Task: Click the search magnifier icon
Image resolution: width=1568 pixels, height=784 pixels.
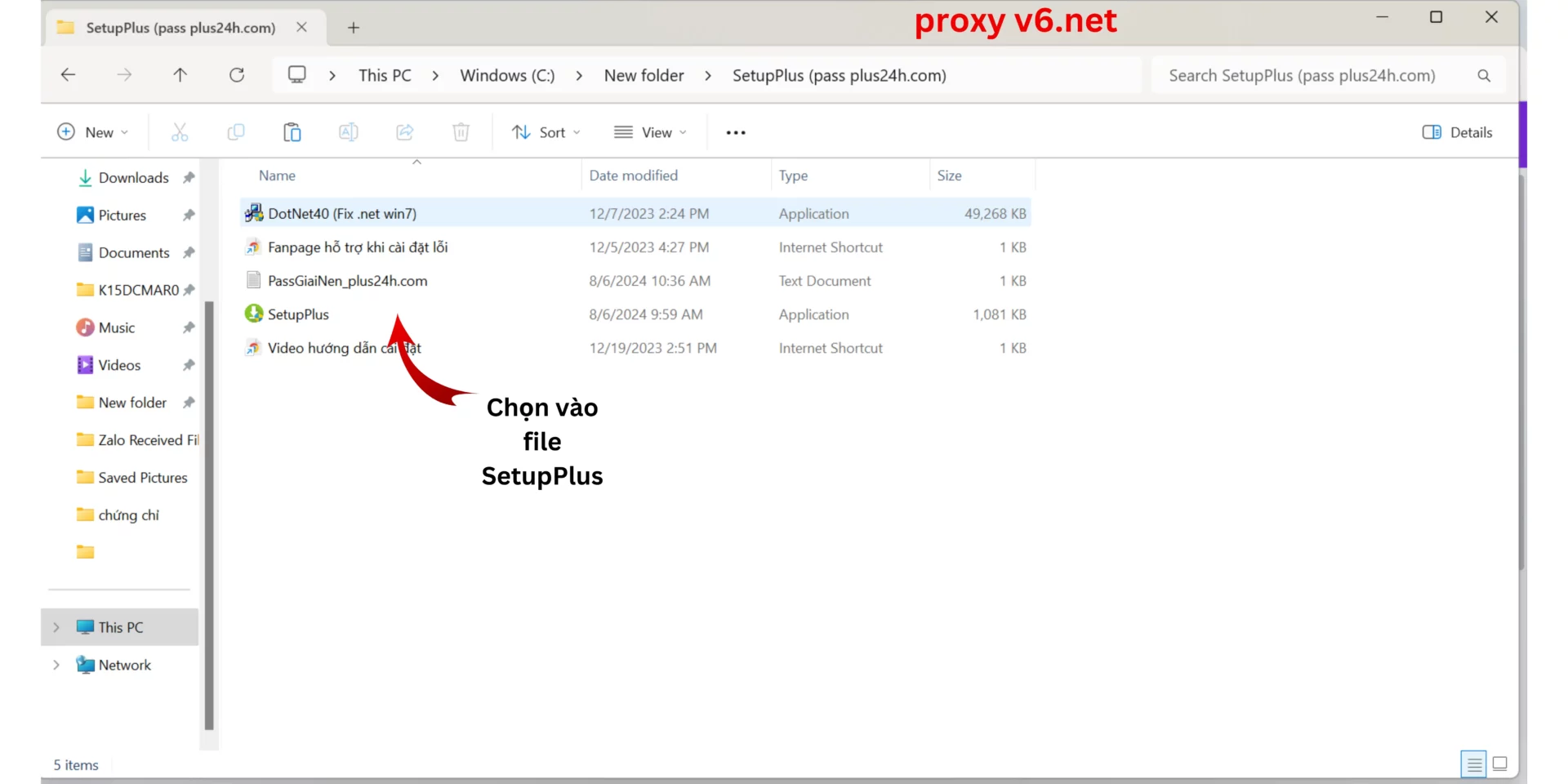Action: [1484, 75]
